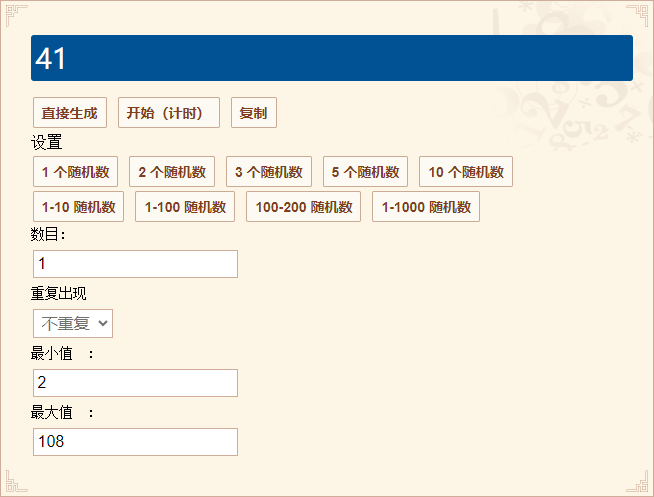Viewport: 654px width, 497px height.
Task: Focus the 数目 count input field
Action: (x=136, y=264)
